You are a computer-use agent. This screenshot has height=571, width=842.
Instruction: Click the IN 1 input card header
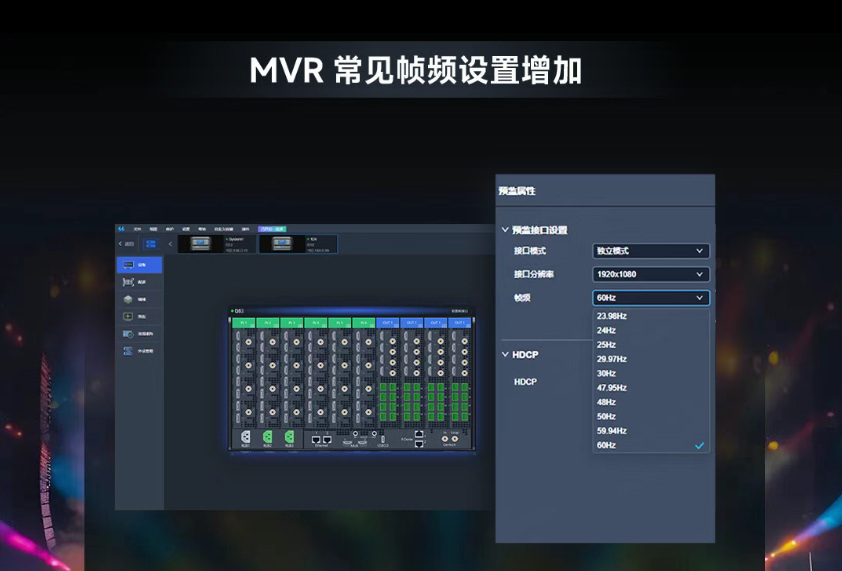tap(243, 323)
